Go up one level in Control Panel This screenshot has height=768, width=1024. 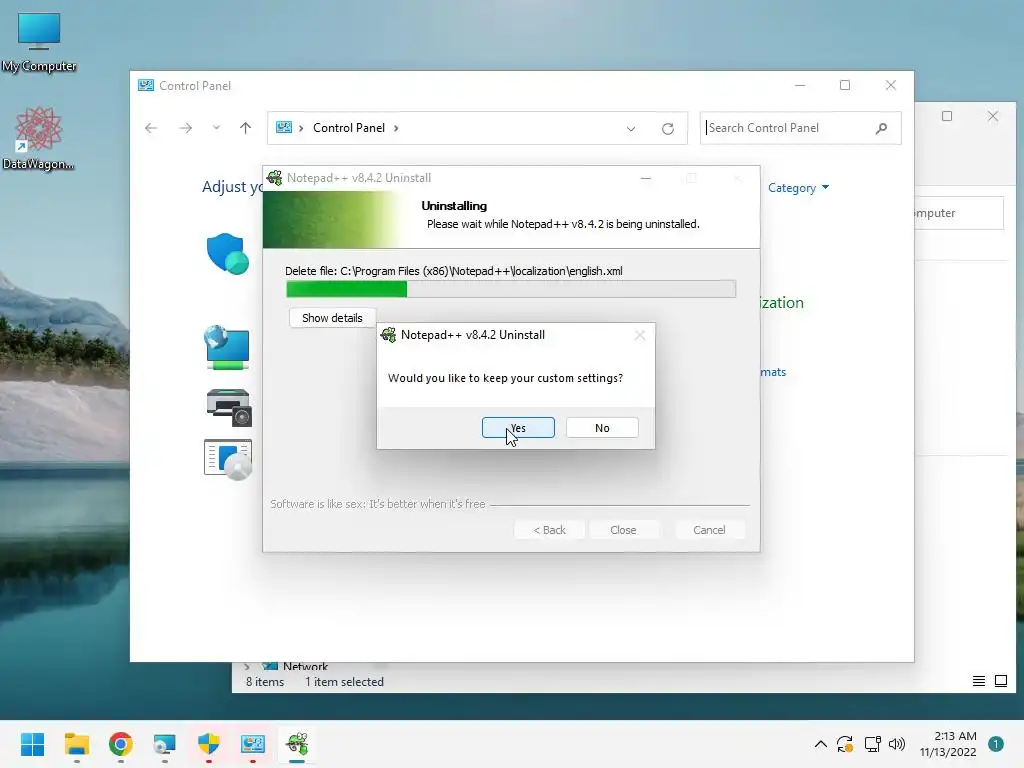point(245,128)
